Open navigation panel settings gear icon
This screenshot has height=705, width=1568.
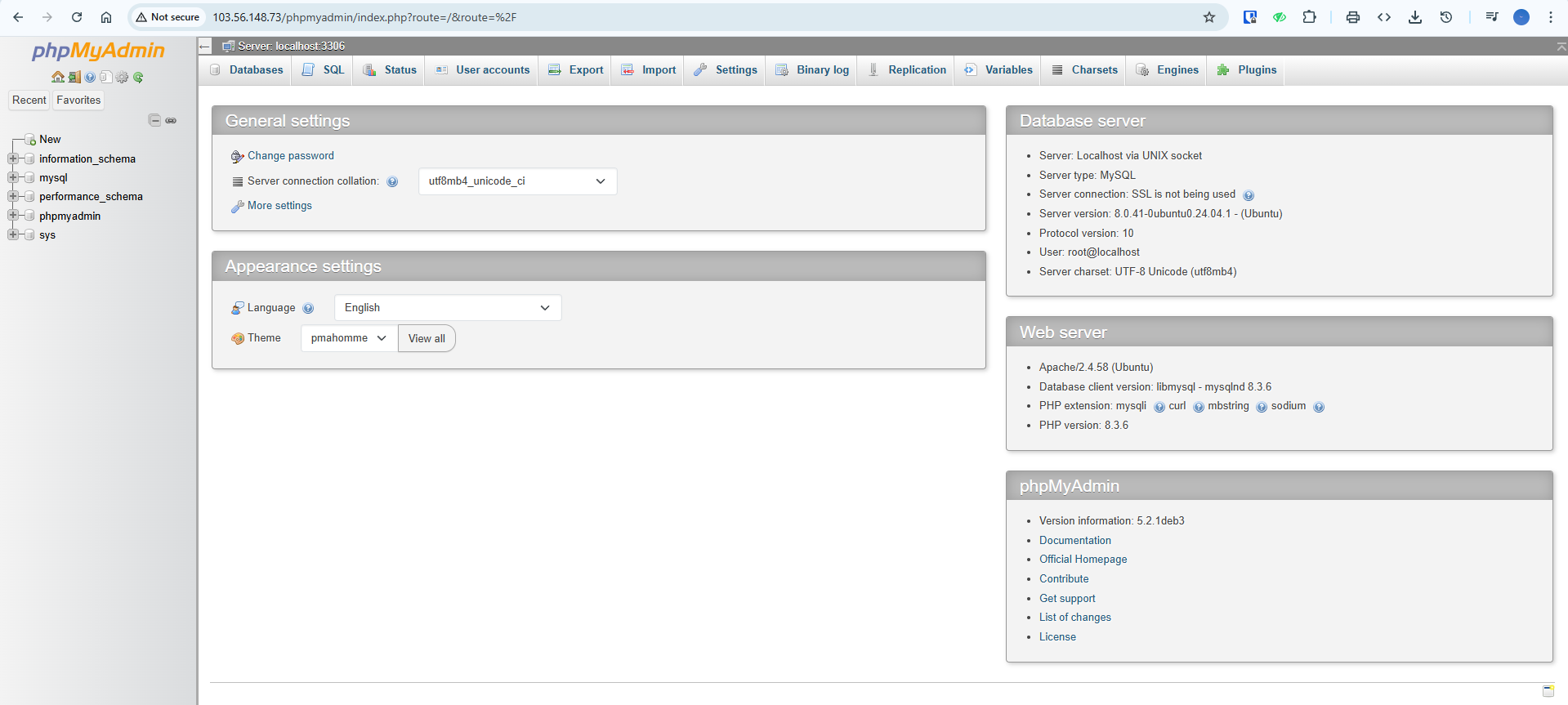[x=122, y=77]
